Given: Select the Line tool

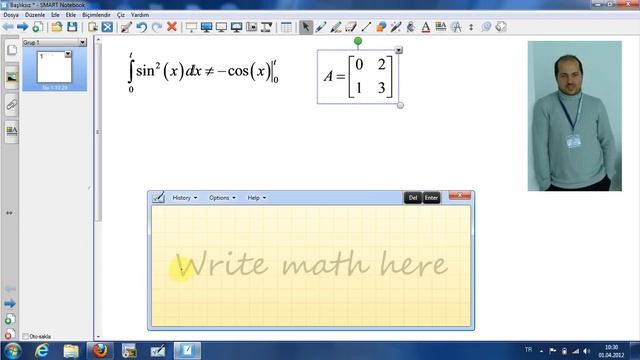Looking at the screenshot, I should [x=366, y=27].
